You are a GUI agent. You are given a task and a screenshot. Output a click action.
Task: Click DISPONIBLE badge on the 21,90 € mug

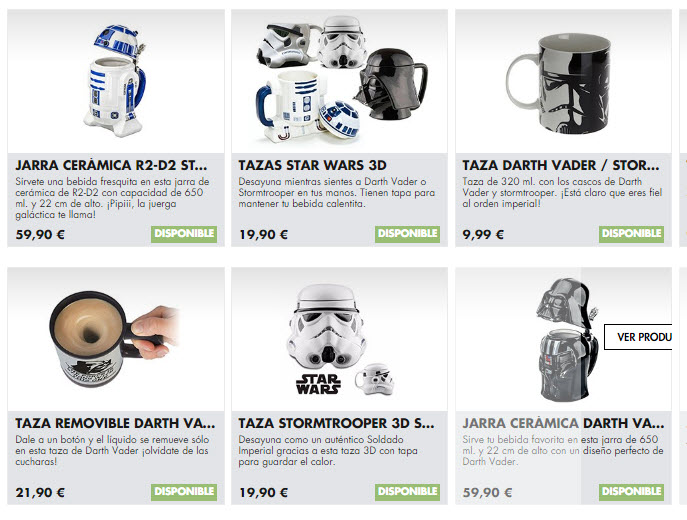click(x=184, y=492)
